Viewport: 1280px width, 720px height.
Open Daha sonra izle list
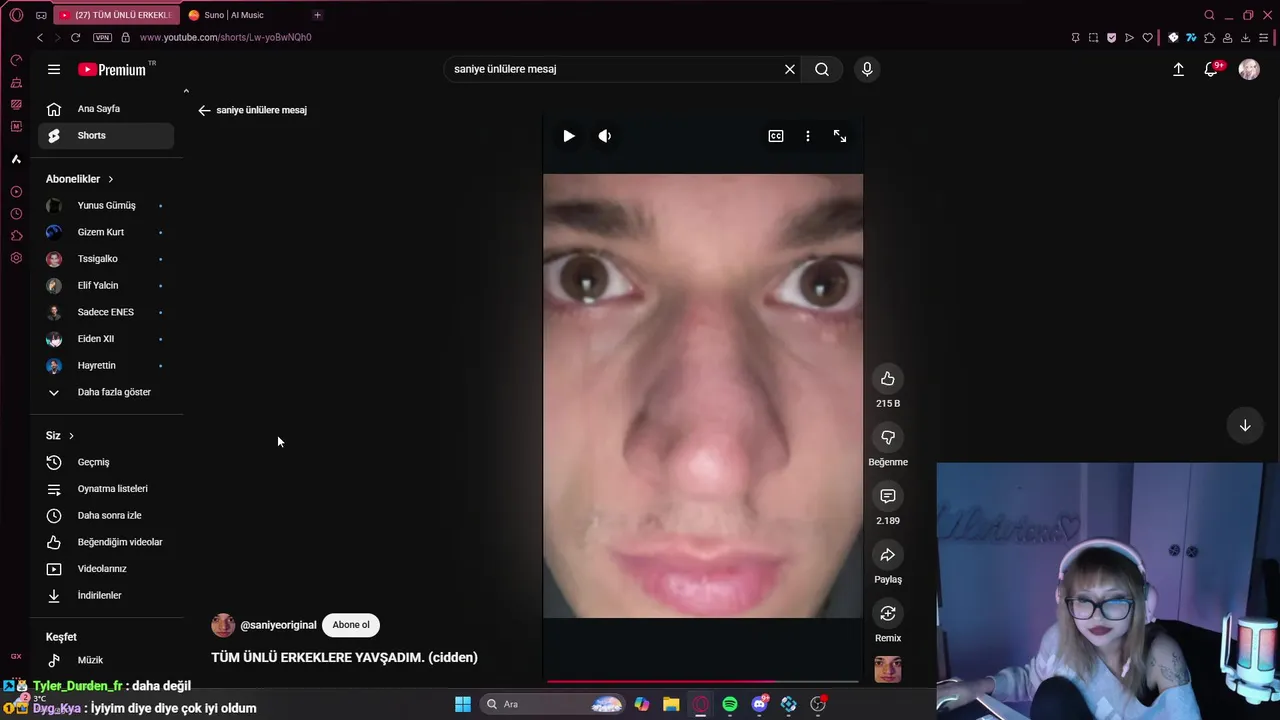click(106, 516)
